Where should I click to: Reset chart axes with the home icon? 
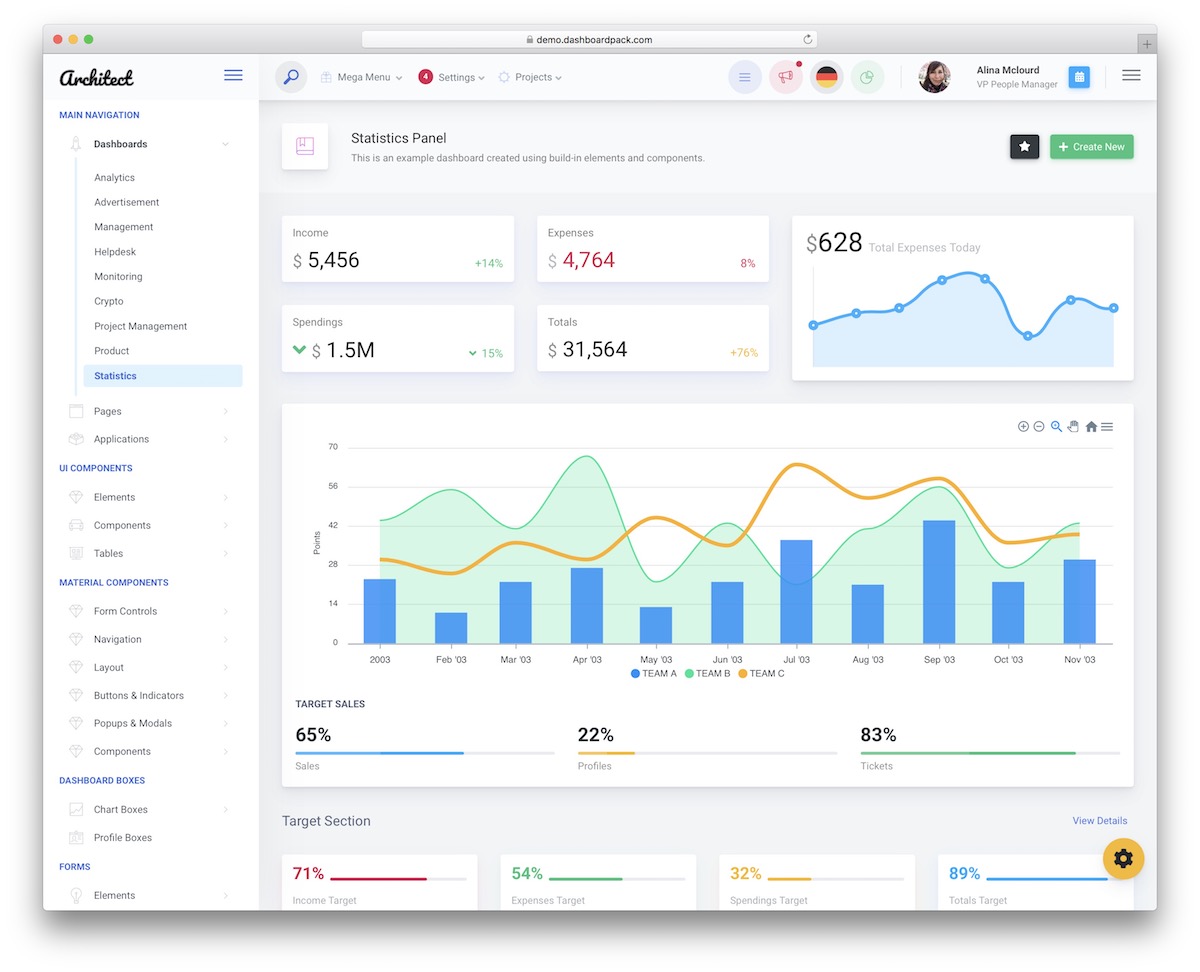(1091, 426)
